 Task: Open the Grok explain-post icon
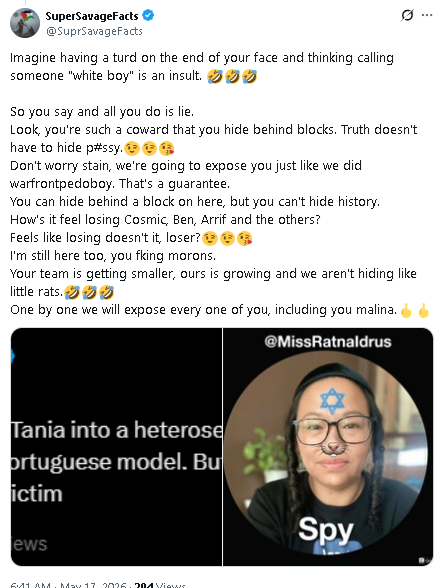[407, 15]
